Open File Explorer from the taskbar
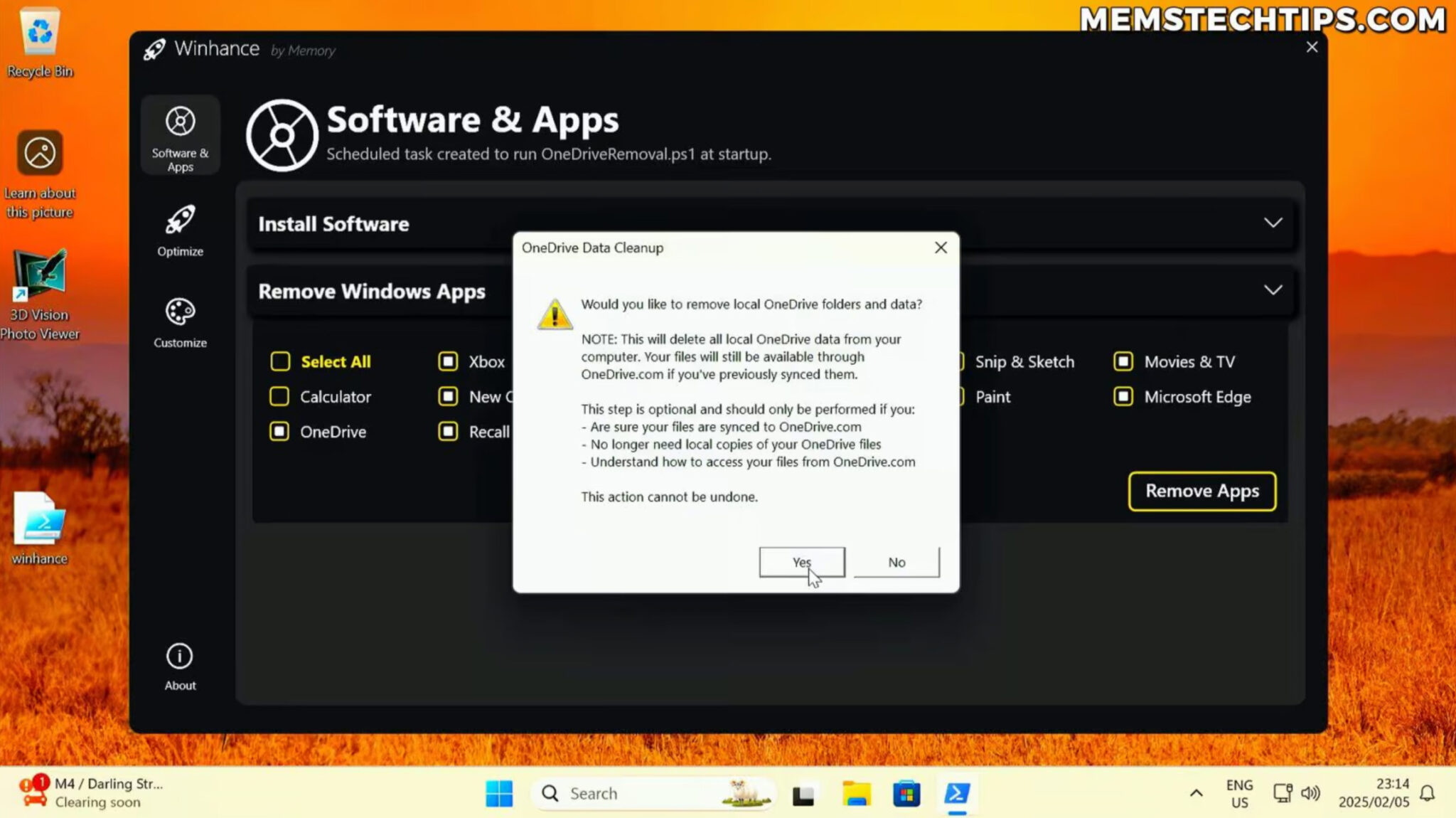This screenshot has width=1456, height=818. pos(856,792)
